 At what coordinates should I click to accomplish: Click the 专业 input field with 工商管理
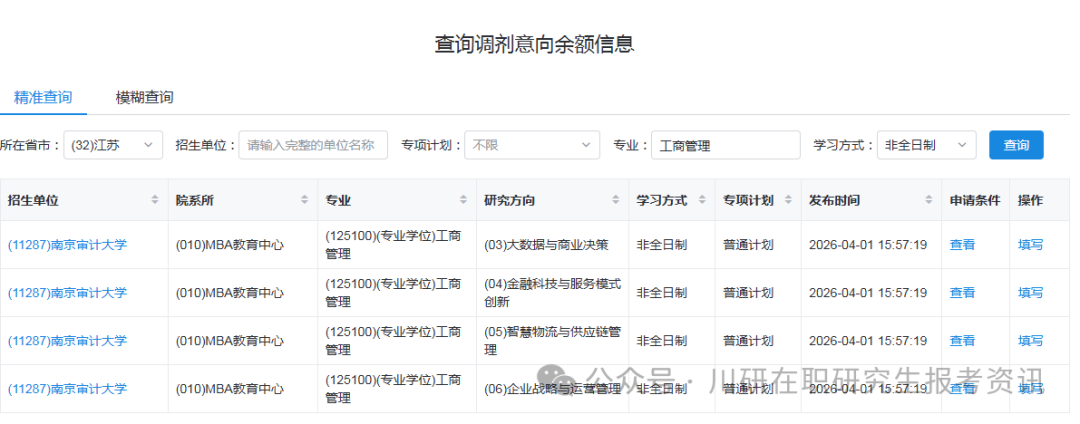(725, 145)
